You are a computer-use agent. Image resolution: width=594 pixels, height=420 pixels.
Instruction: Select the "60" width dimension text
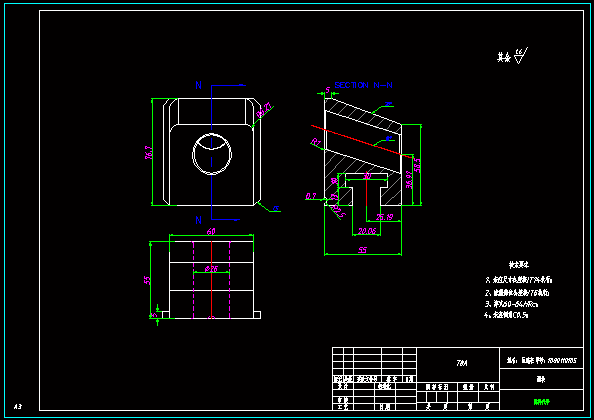coord(211,231)
